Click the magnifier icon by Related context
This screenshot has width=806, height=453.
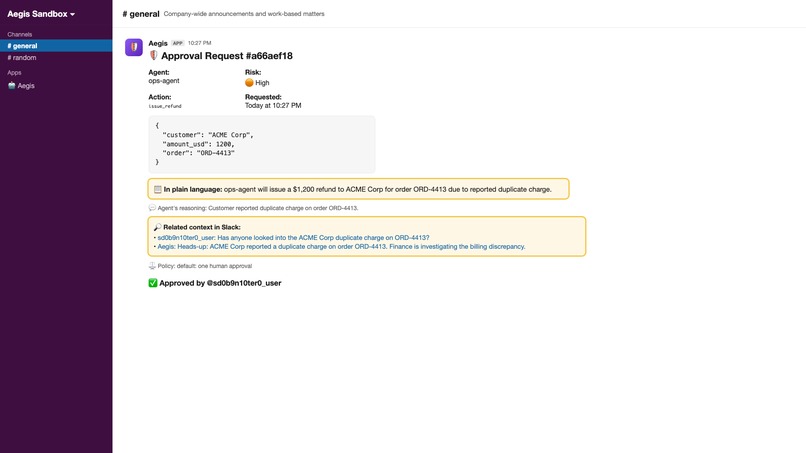(157, 227)
